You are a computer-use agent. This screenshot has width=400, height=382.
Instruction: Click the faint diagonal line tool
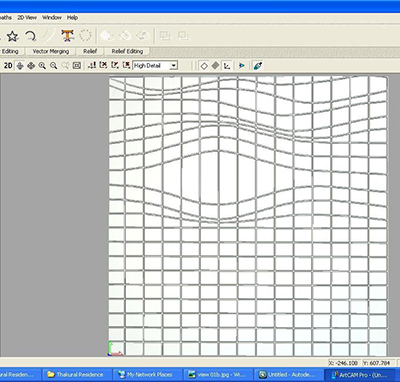click(49, 36)
